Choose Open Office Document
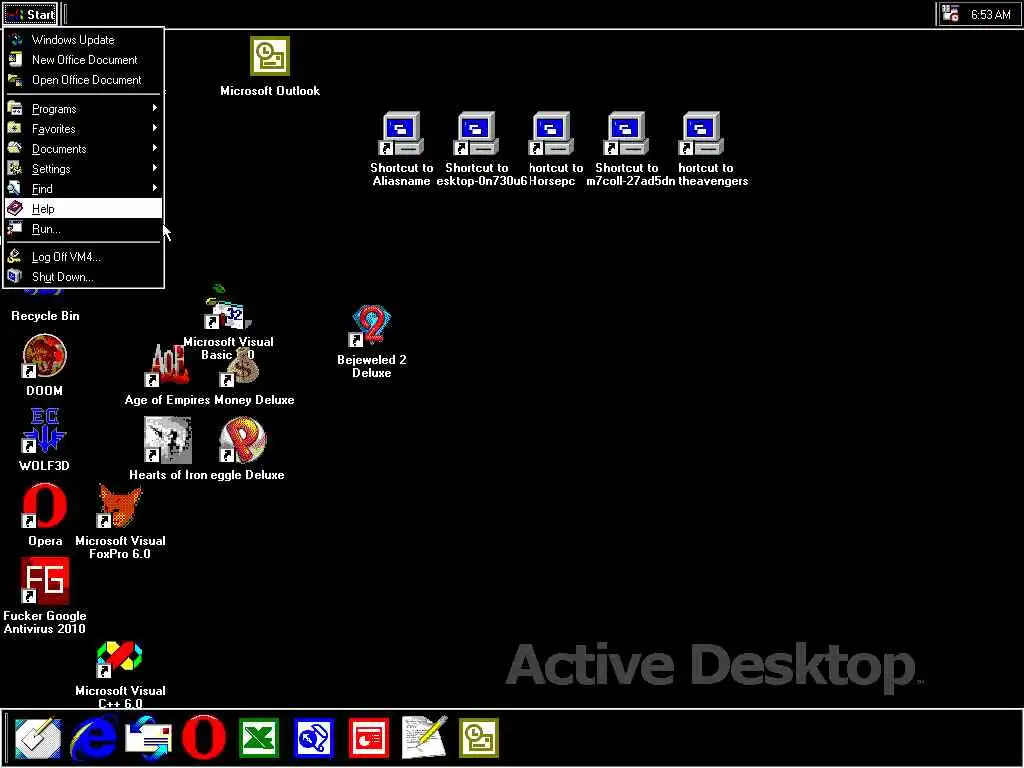Screen dimensions: 1024x768 coord(84,80)
